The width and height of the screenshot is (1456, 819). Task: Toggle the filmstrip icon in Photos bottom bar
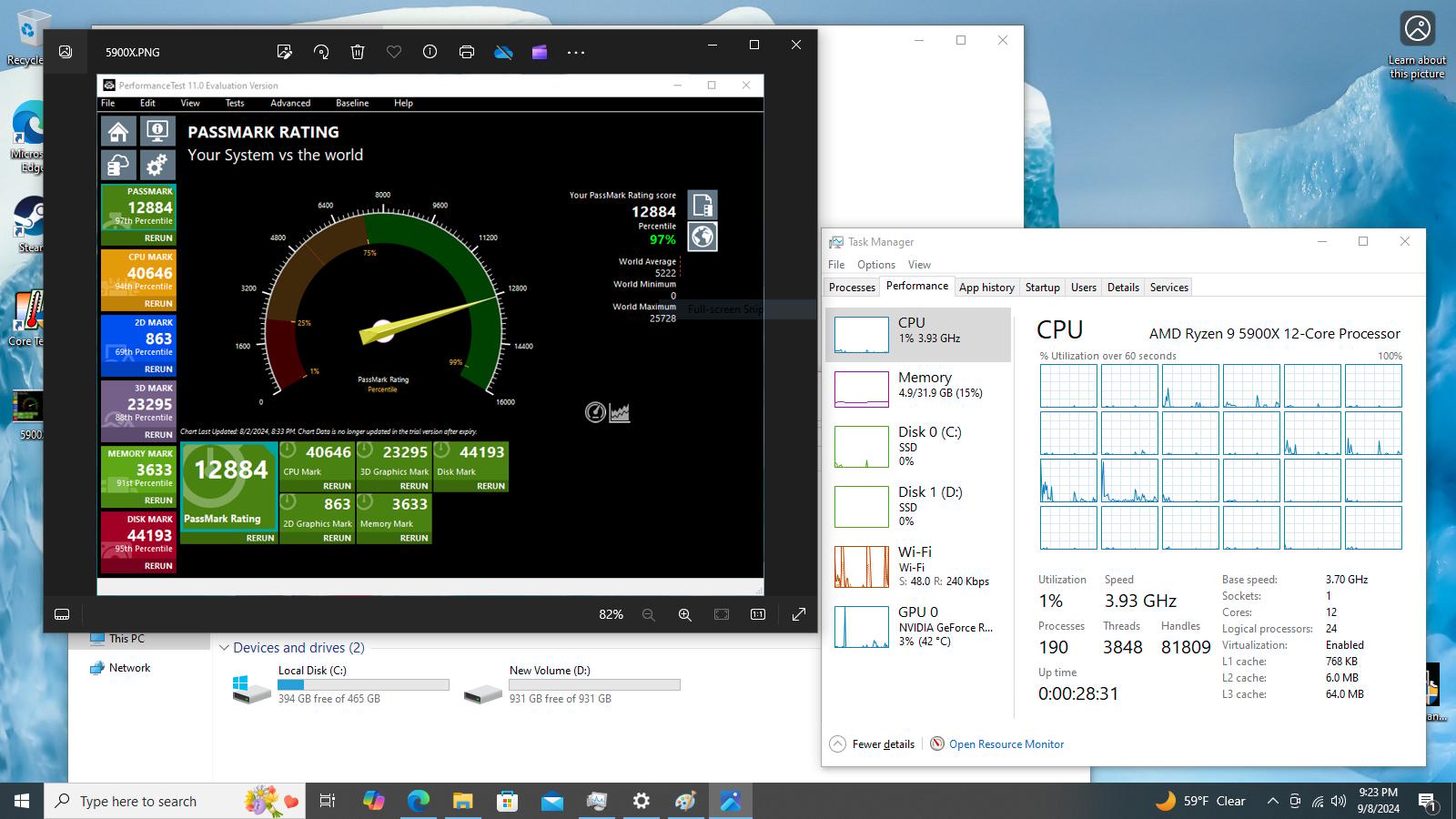coord(62,614)
